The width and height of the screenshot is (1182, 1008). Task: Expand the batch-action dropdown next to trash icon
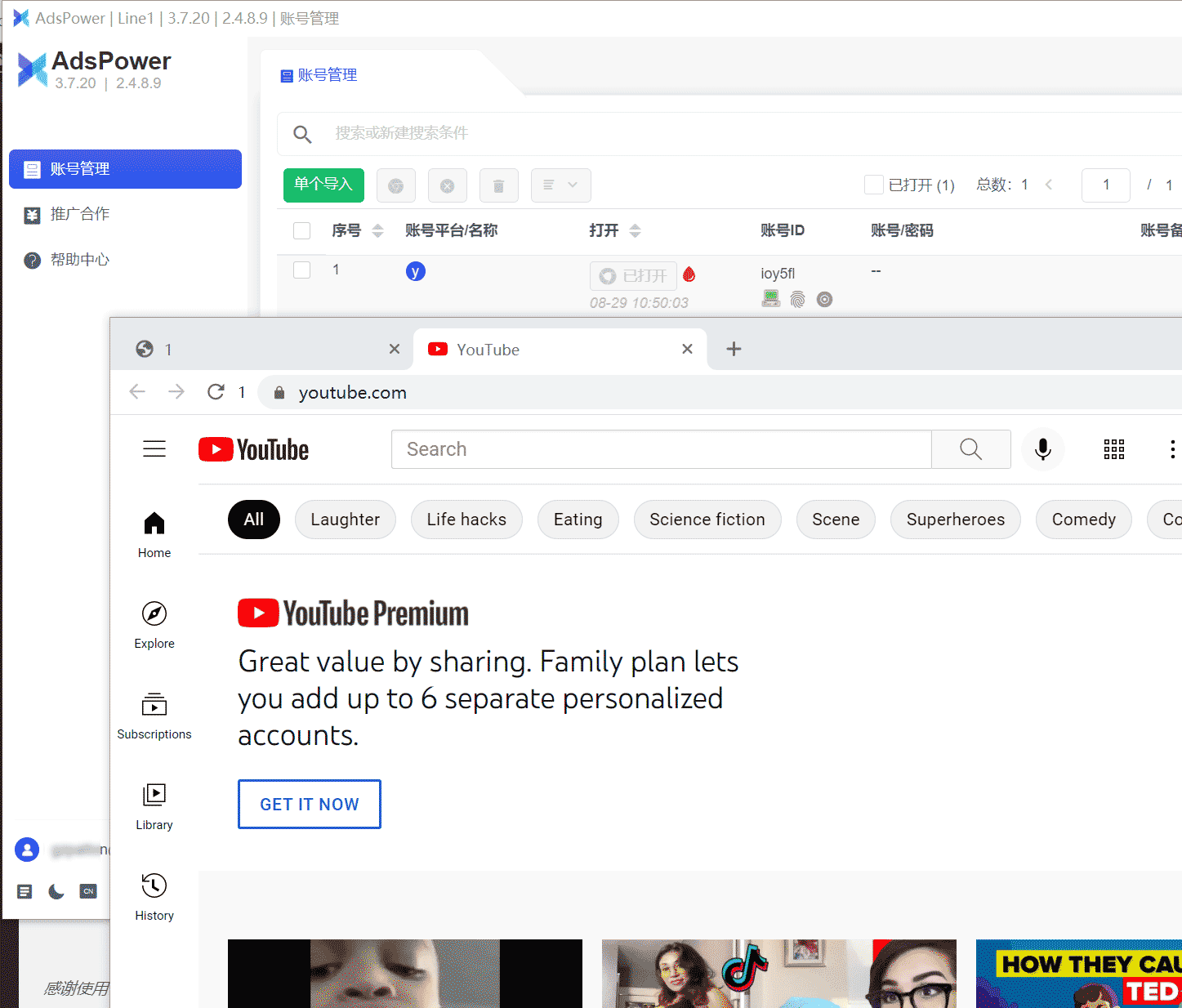point(560,185)
